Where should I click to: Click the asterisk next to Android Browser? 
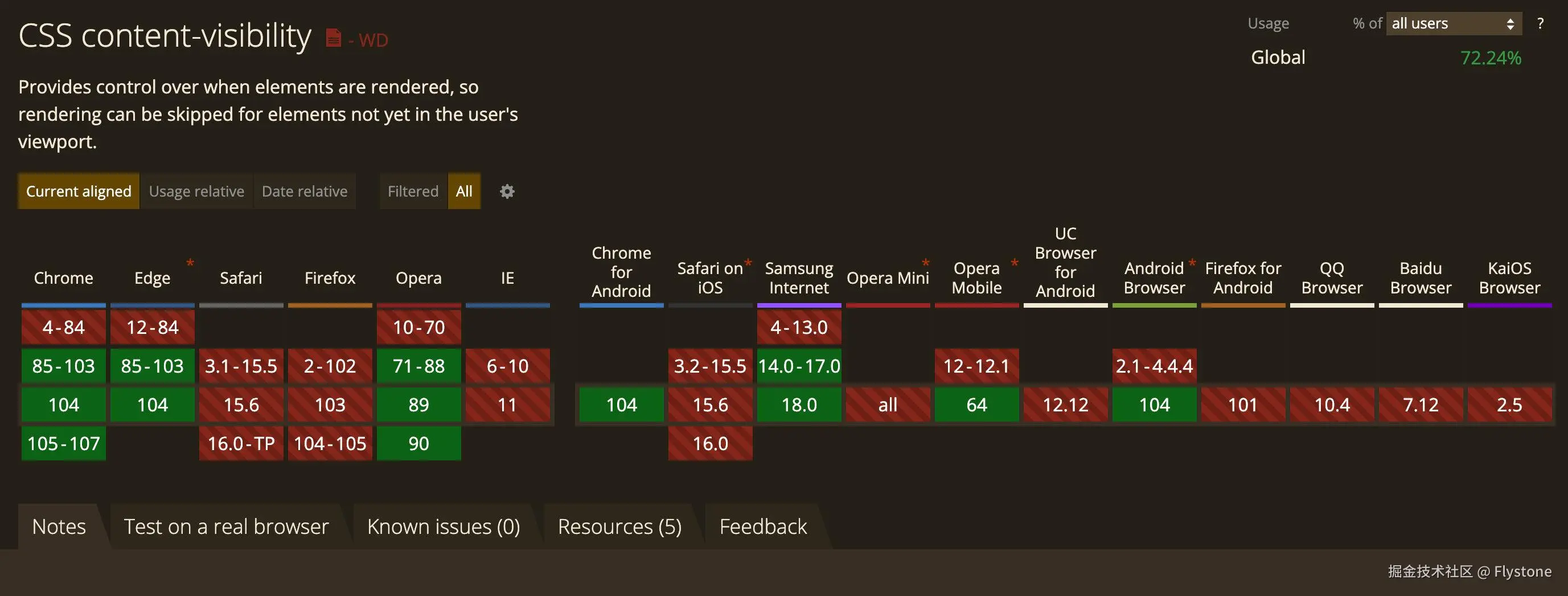(1192, 263)
